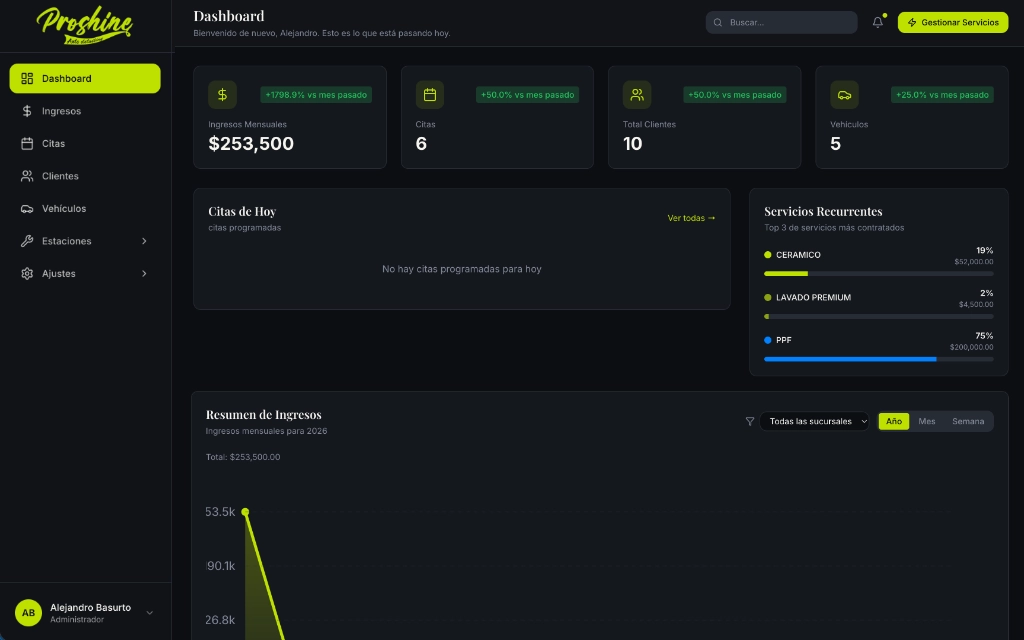Focus the Buscar search field

click(x=785, y=22)
